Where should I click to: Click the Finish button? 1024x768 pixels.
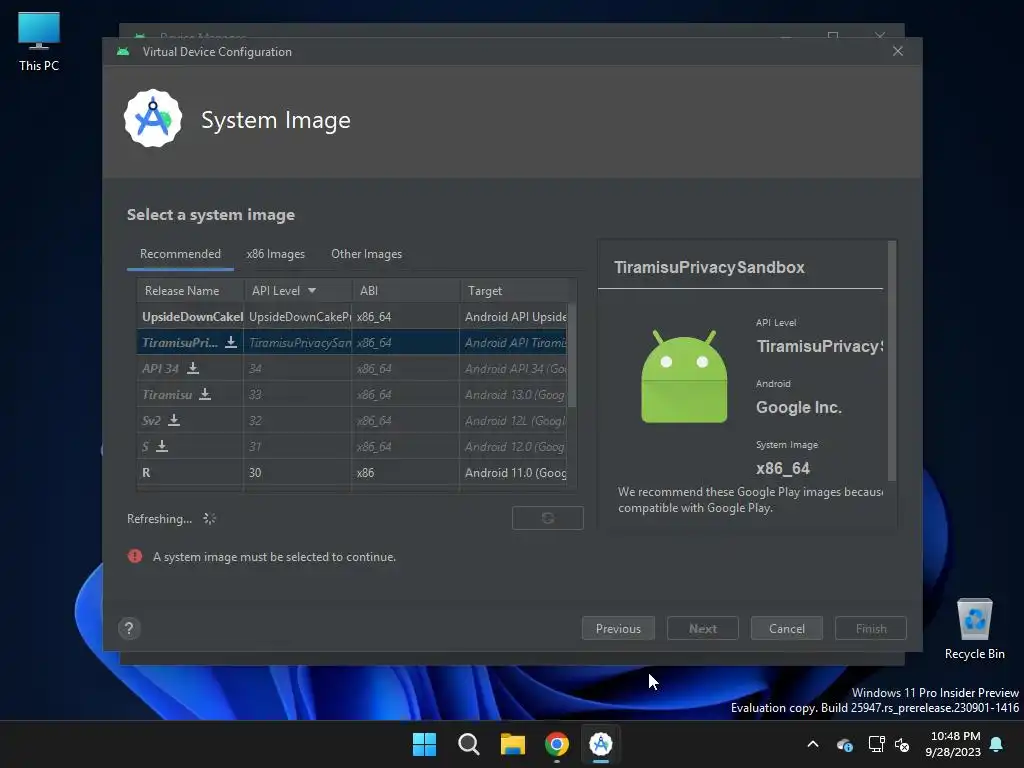pyautogui.click(x=871, y=628)
